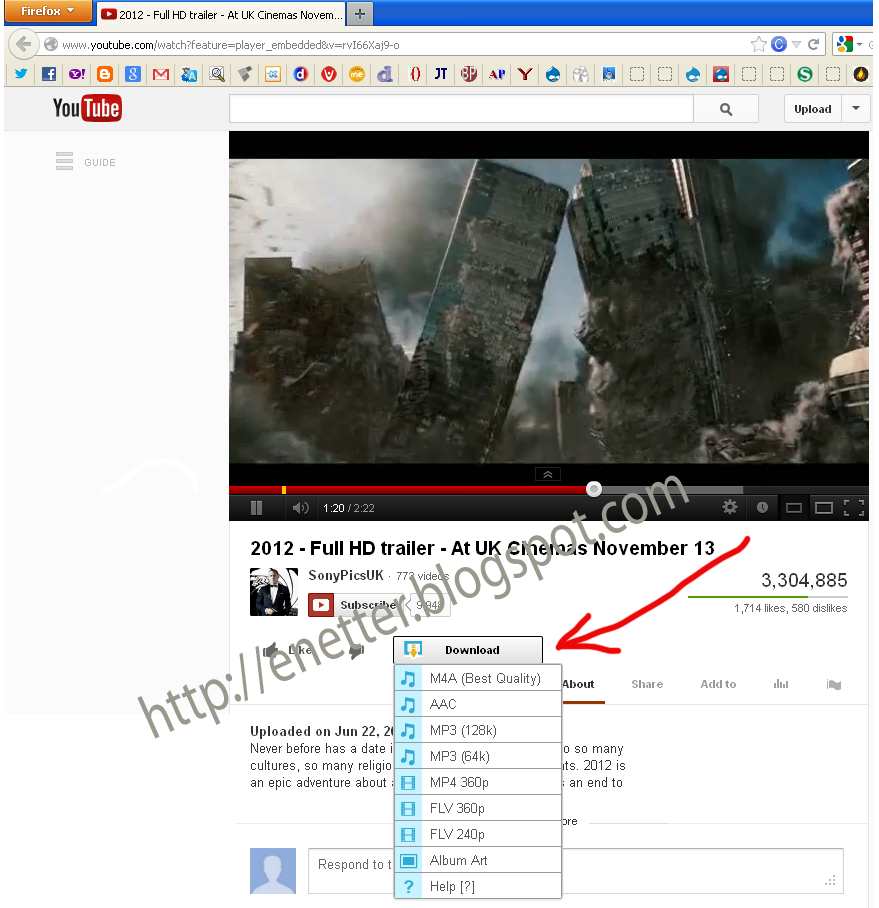Image resolution: width=879 pixels, height=908 pixels.
Task: Select FLV 360p download option
Action: 478,808
